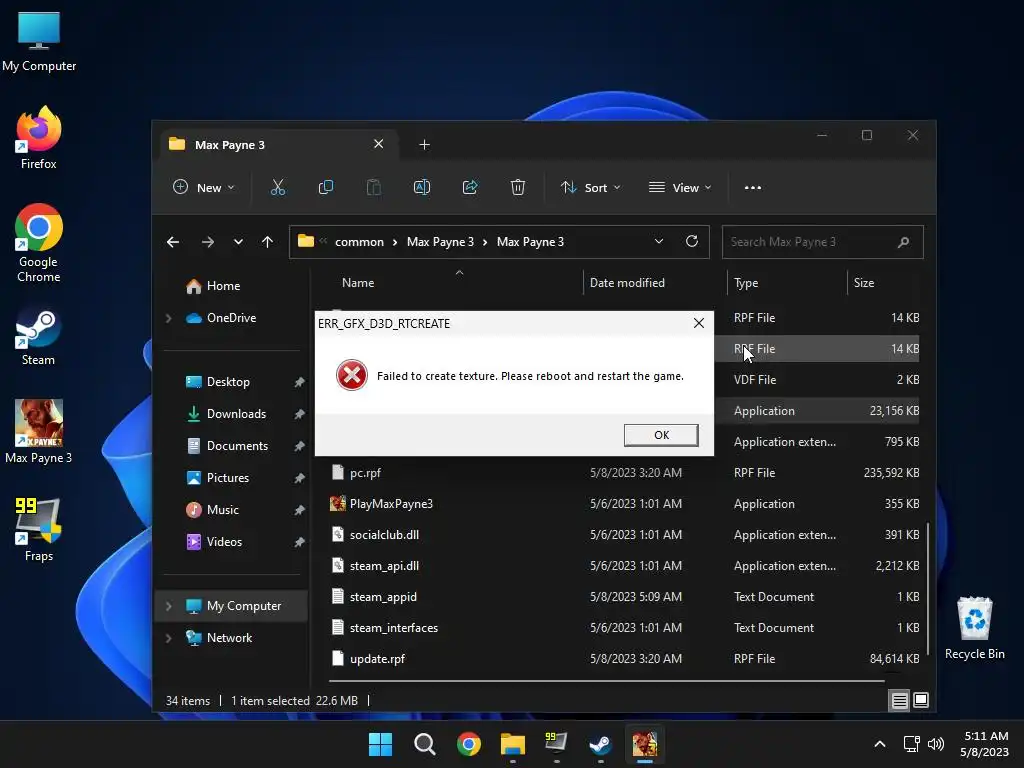Click the Delete trash icon

(518, 187)
